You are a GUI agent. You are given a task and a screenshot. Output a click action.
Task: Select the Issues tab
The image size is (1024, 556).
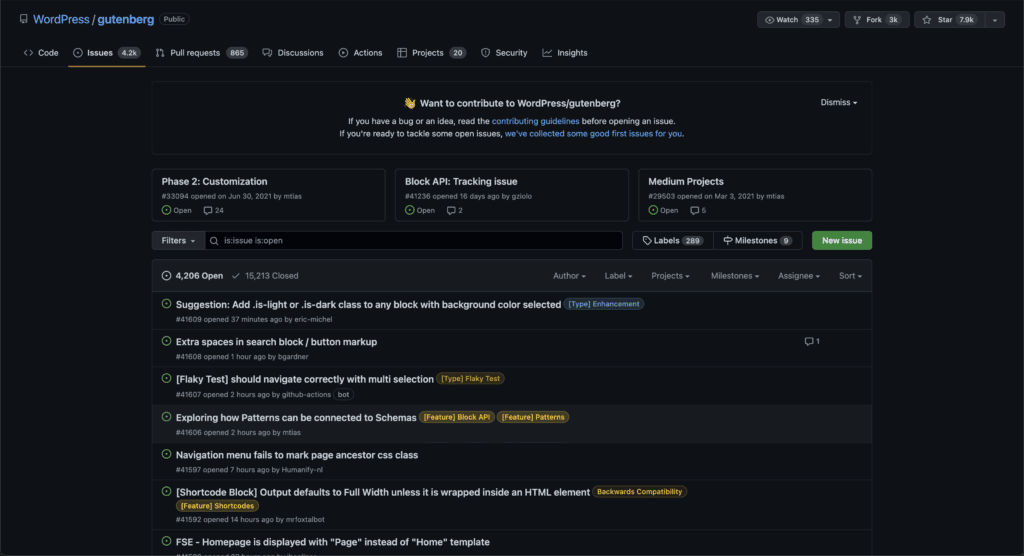[x=106, y=53]
